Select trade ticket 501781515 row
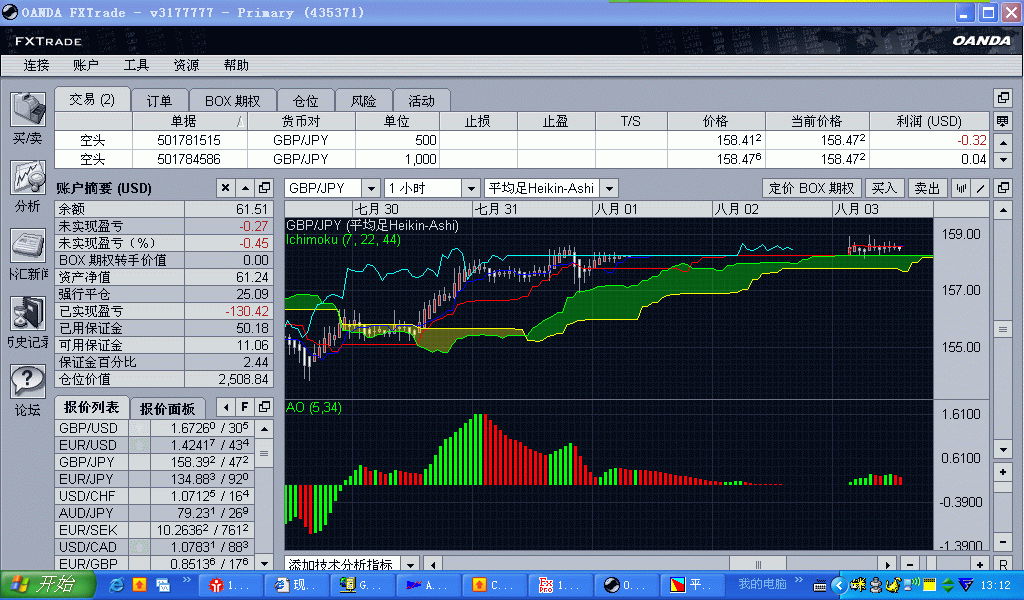Screen dimensions: 1024x600 (521, 140)
